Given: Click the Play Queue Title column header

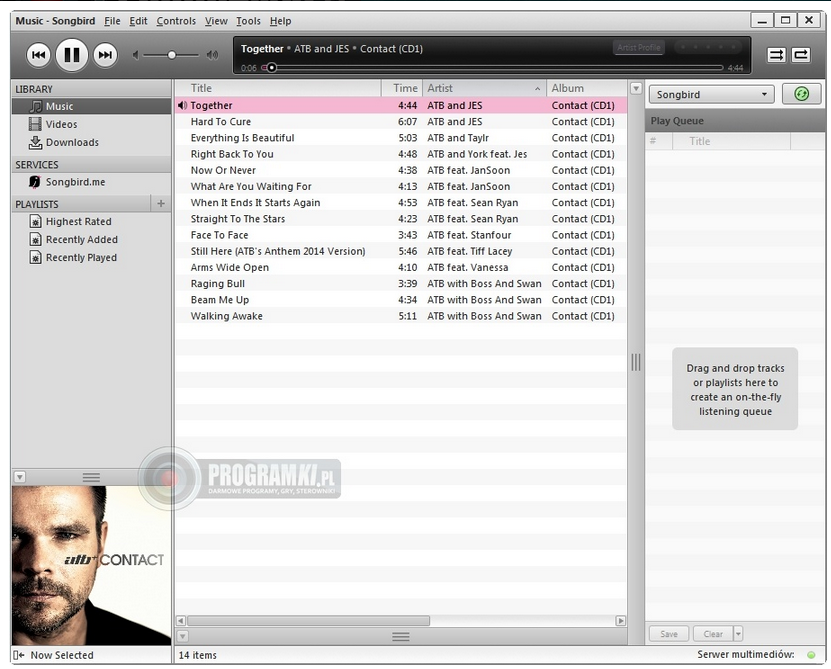Looking at the screenshot, I should click(x=731, y=141).
